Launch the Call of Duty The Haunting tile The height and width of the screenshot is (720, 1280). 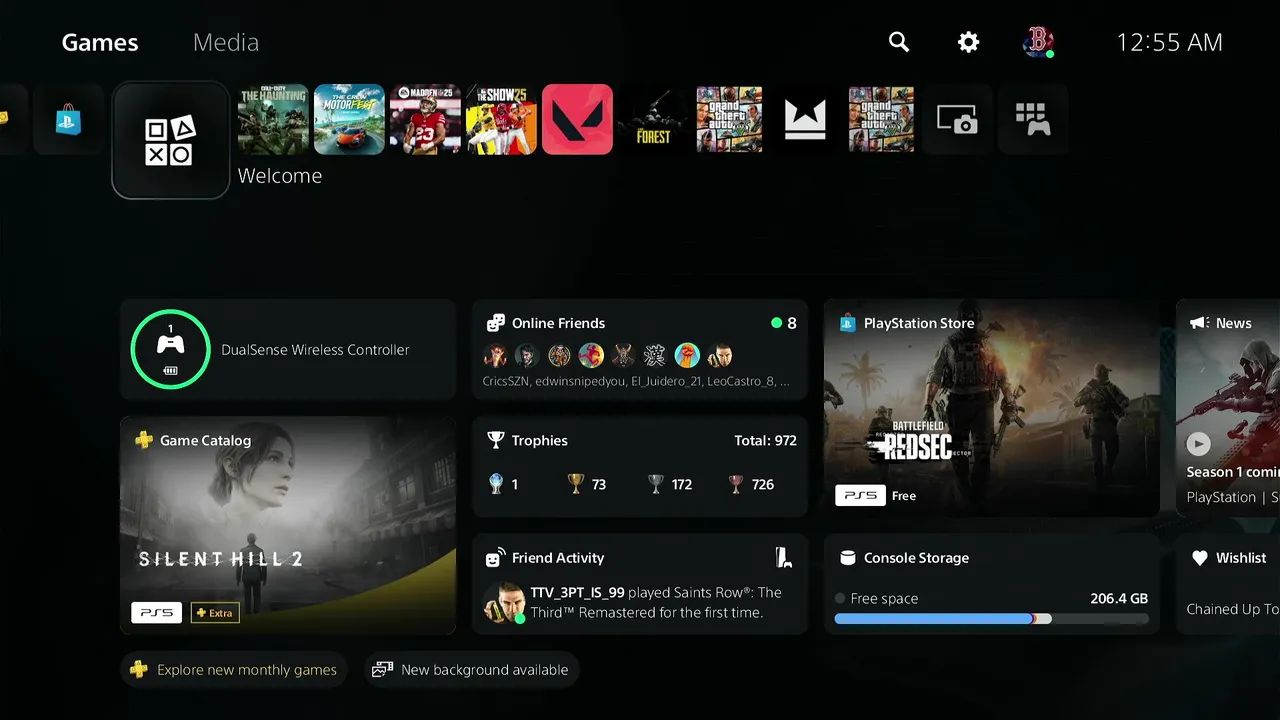tap(273, 119)
